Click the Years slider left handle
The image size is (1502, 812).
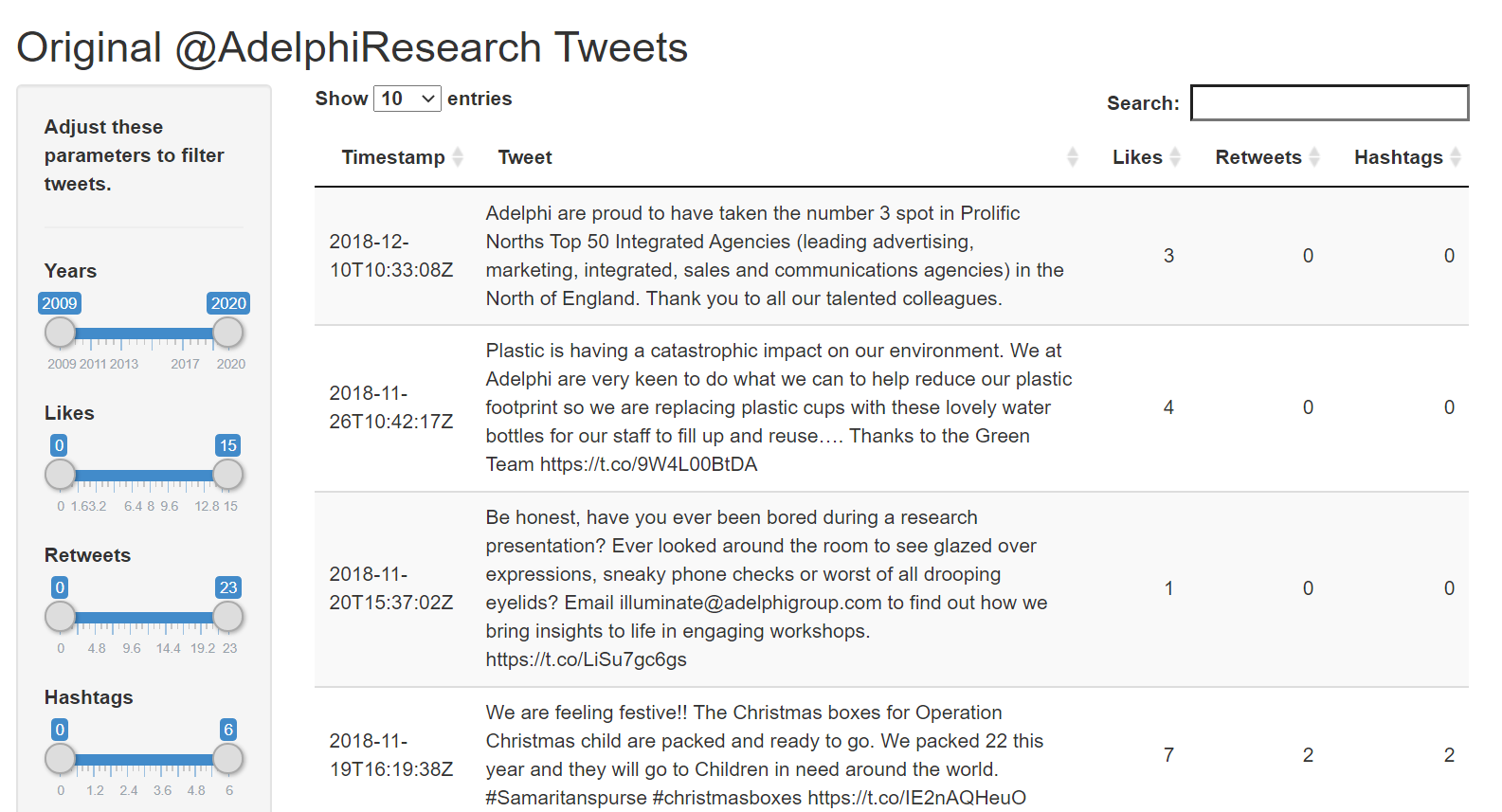pyautogui.click(x=61, y=333)
